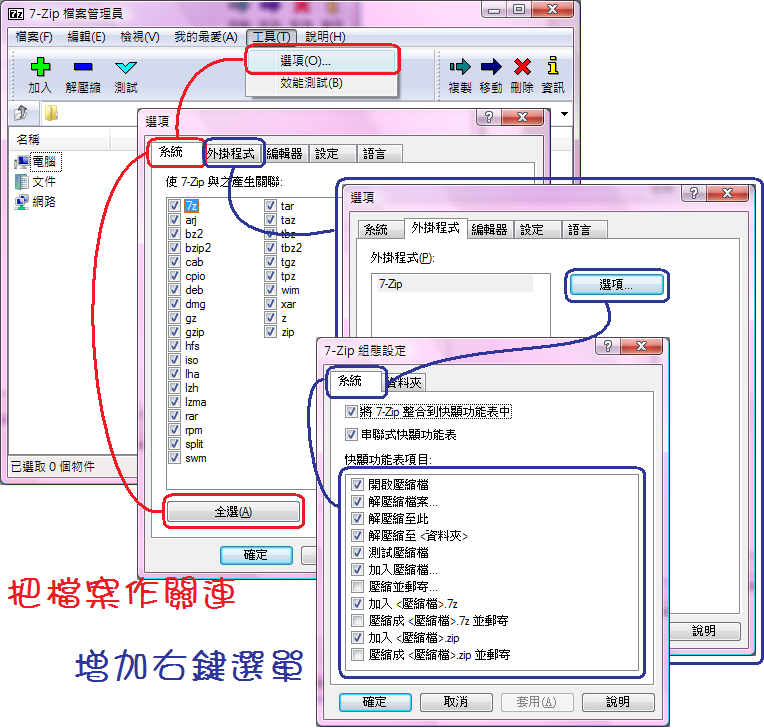This screenshot has height=728, width=764.
Task: Click the 全選(A) select-all button
Action: tap(233, 512)
